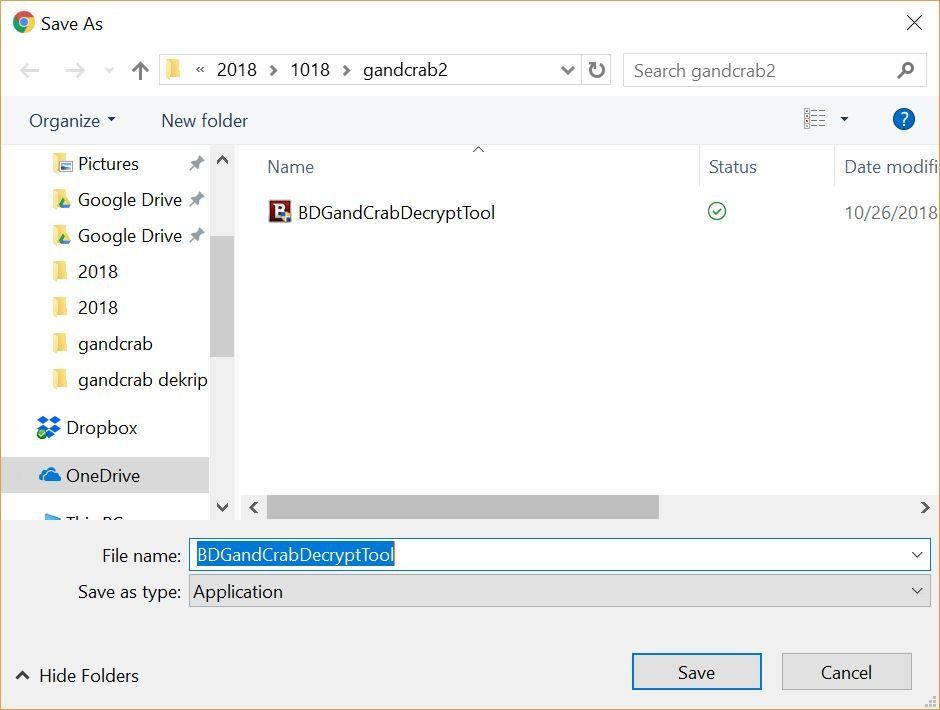Image resolution: width=940 pixels, height=710 pixels.
Task: Select the 1018 breadcrumb in address bar
Action: click(x=310, y=70)
